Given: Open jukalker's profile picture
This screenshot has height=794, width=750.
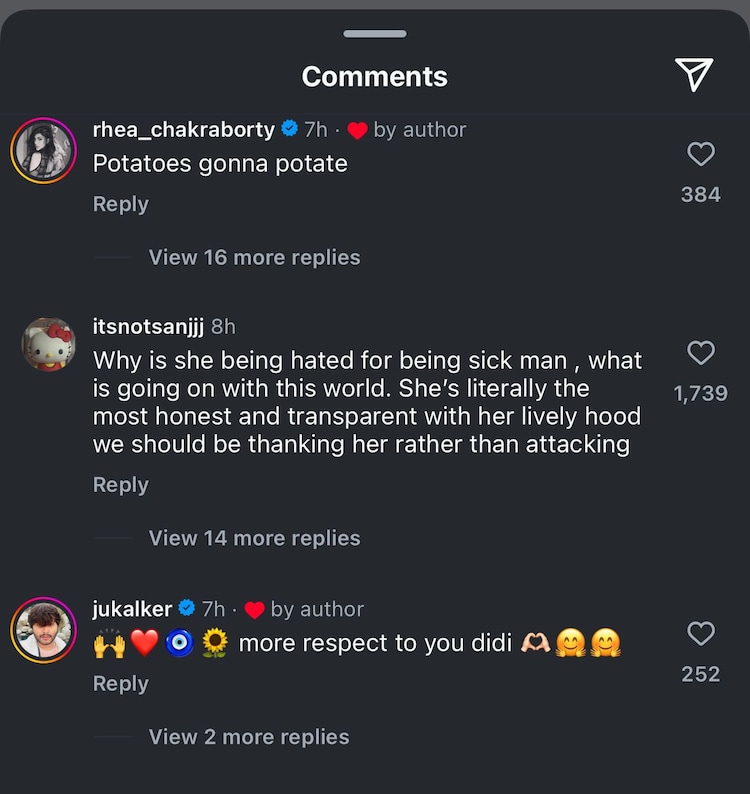Looking at the screenshot, I should tap(44, 630).
